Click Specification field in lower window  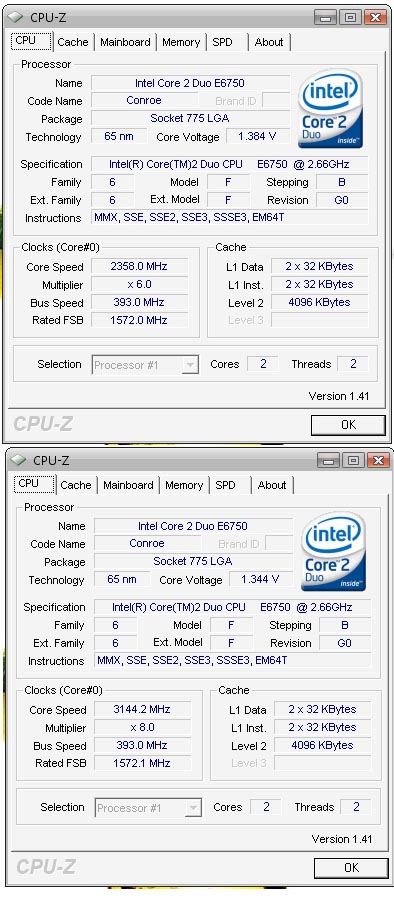[x=233, y=607]
